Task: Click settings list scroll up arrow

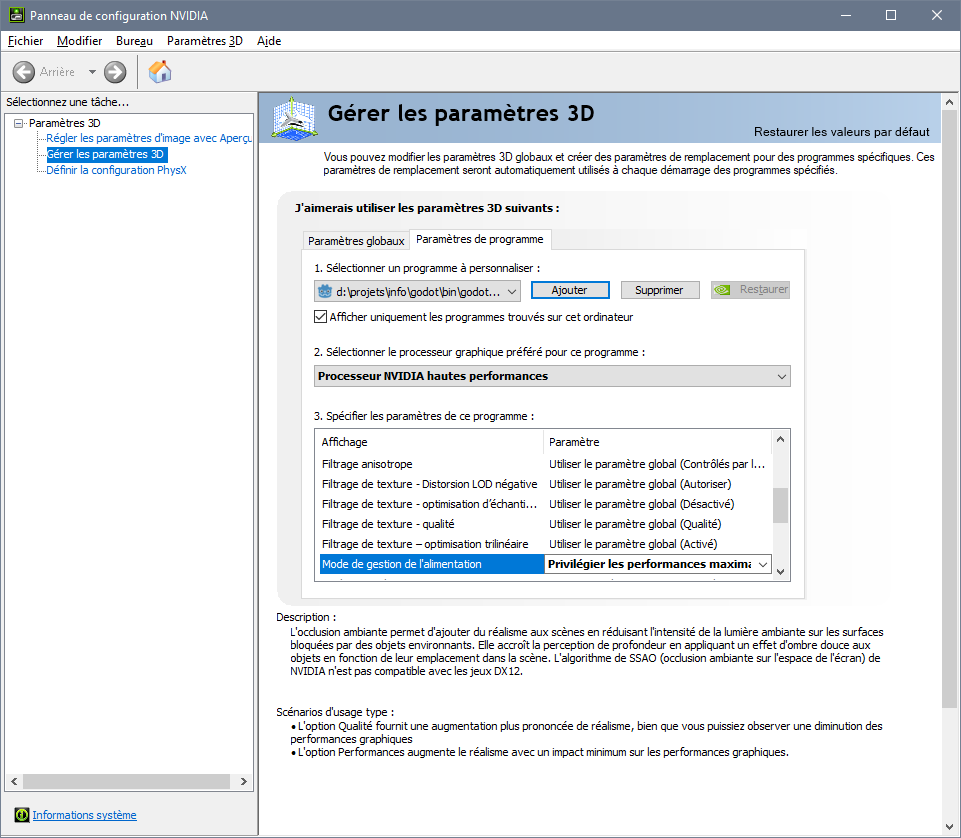Action: click(x=780, y=439)
